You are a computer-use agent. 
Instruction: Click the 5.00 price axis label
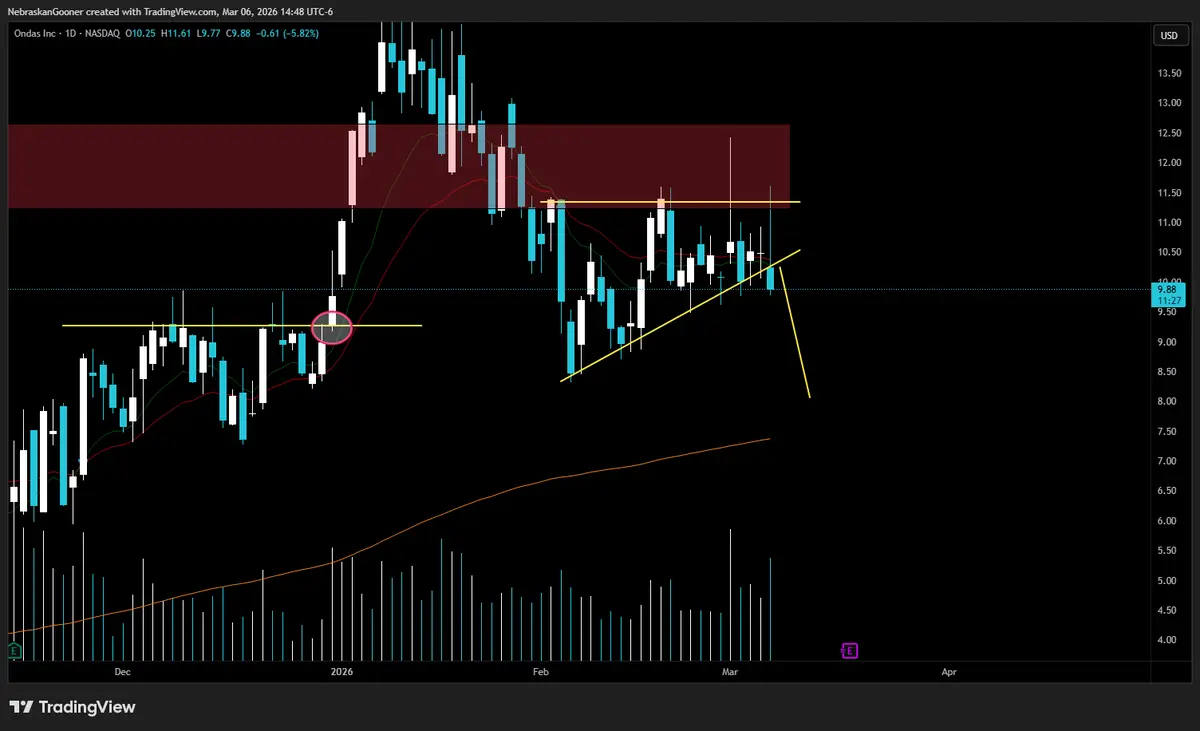click(x=1169, y=581)
